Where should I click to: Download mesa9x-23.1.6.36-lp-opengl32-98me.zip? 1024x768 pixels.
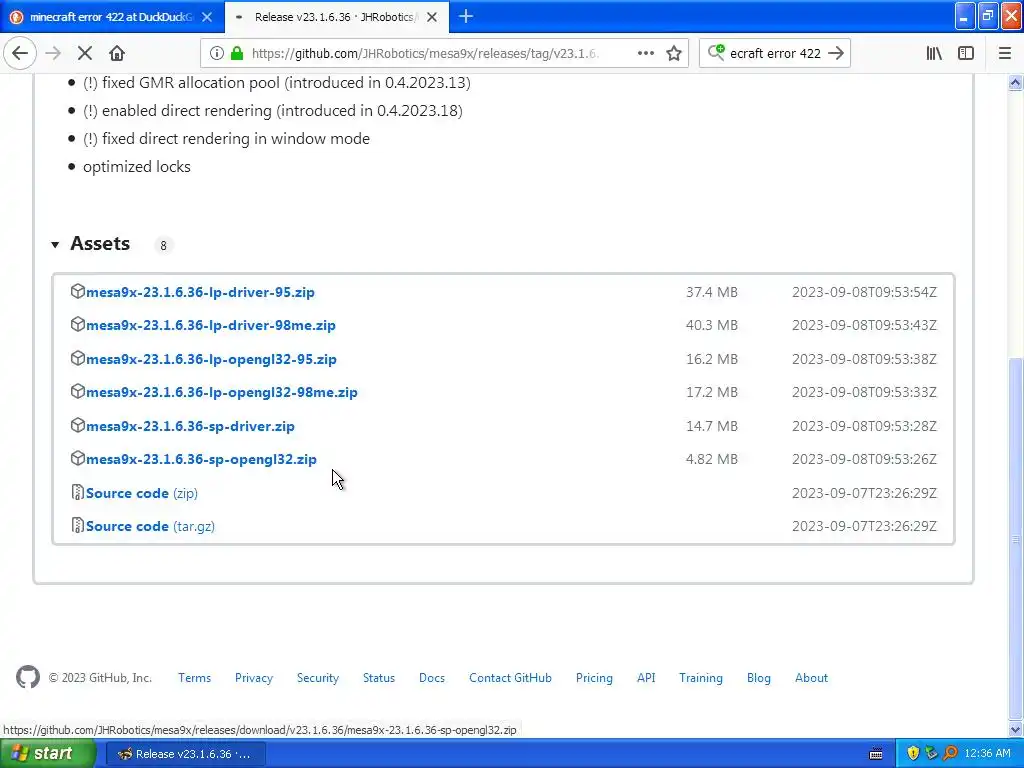(x=221, y=392)
